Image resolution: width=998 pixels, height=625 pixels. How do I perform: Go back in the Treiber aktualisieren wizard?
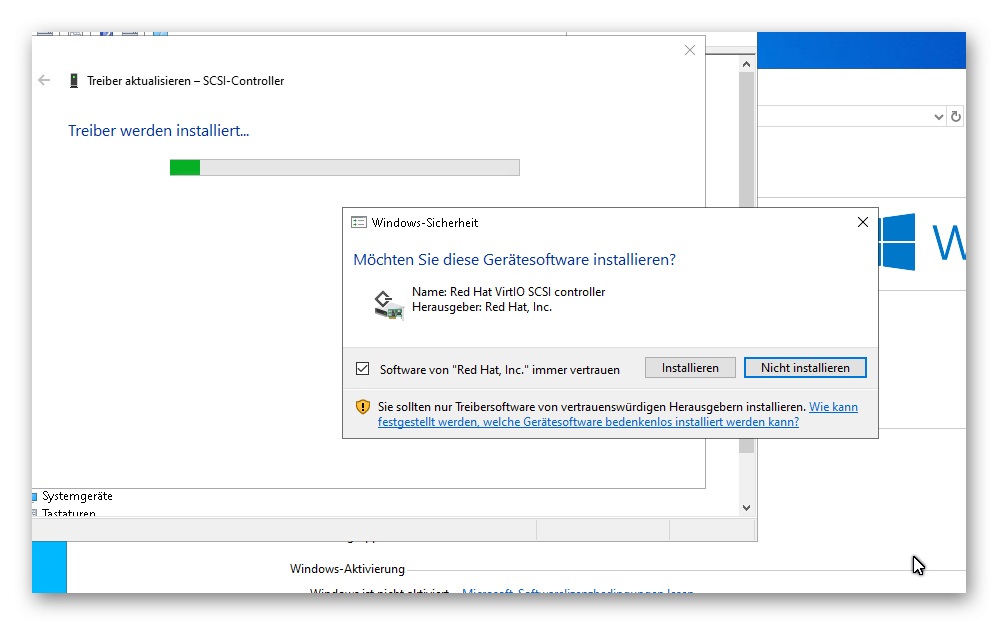[x=44, y=80]
